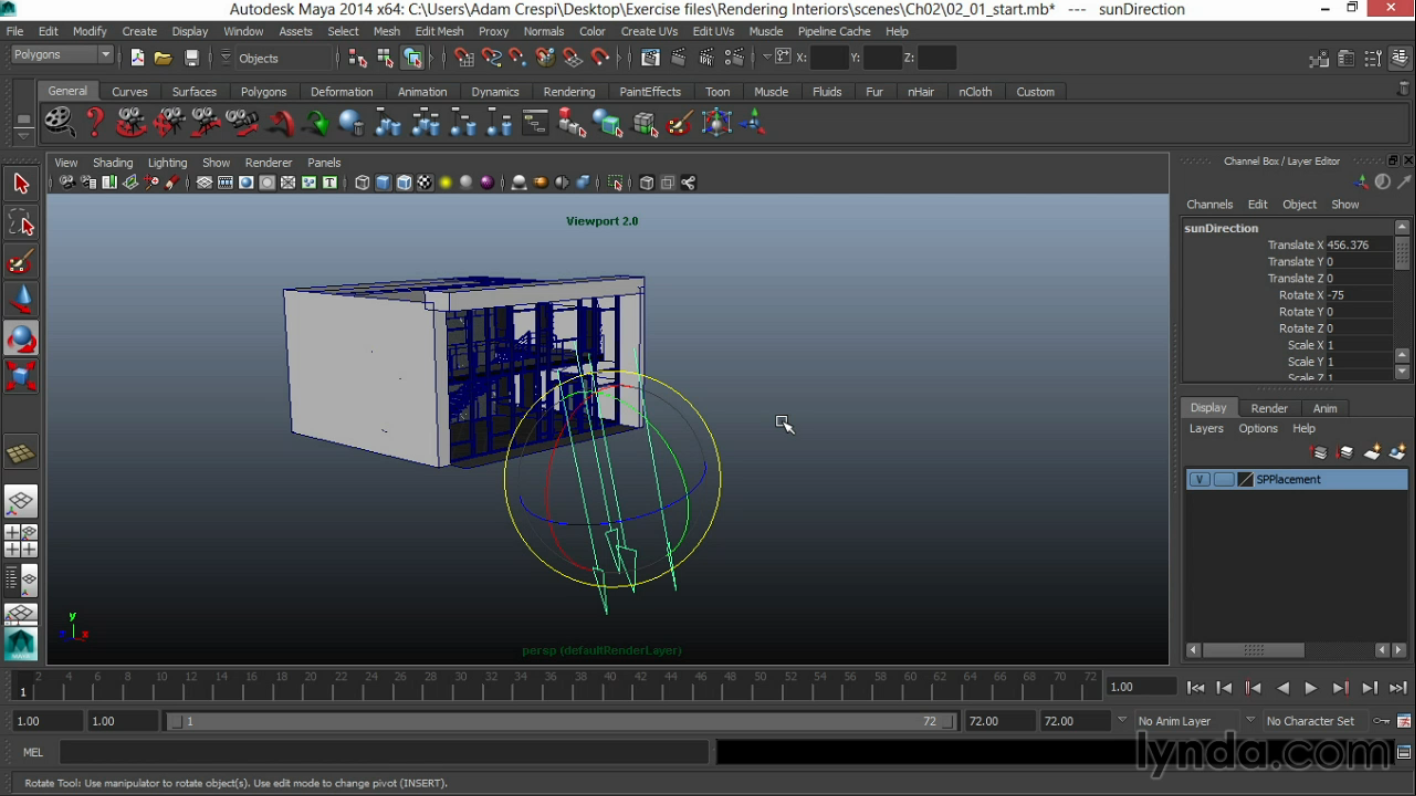Choose the arrow Select tool

[21, 184]
